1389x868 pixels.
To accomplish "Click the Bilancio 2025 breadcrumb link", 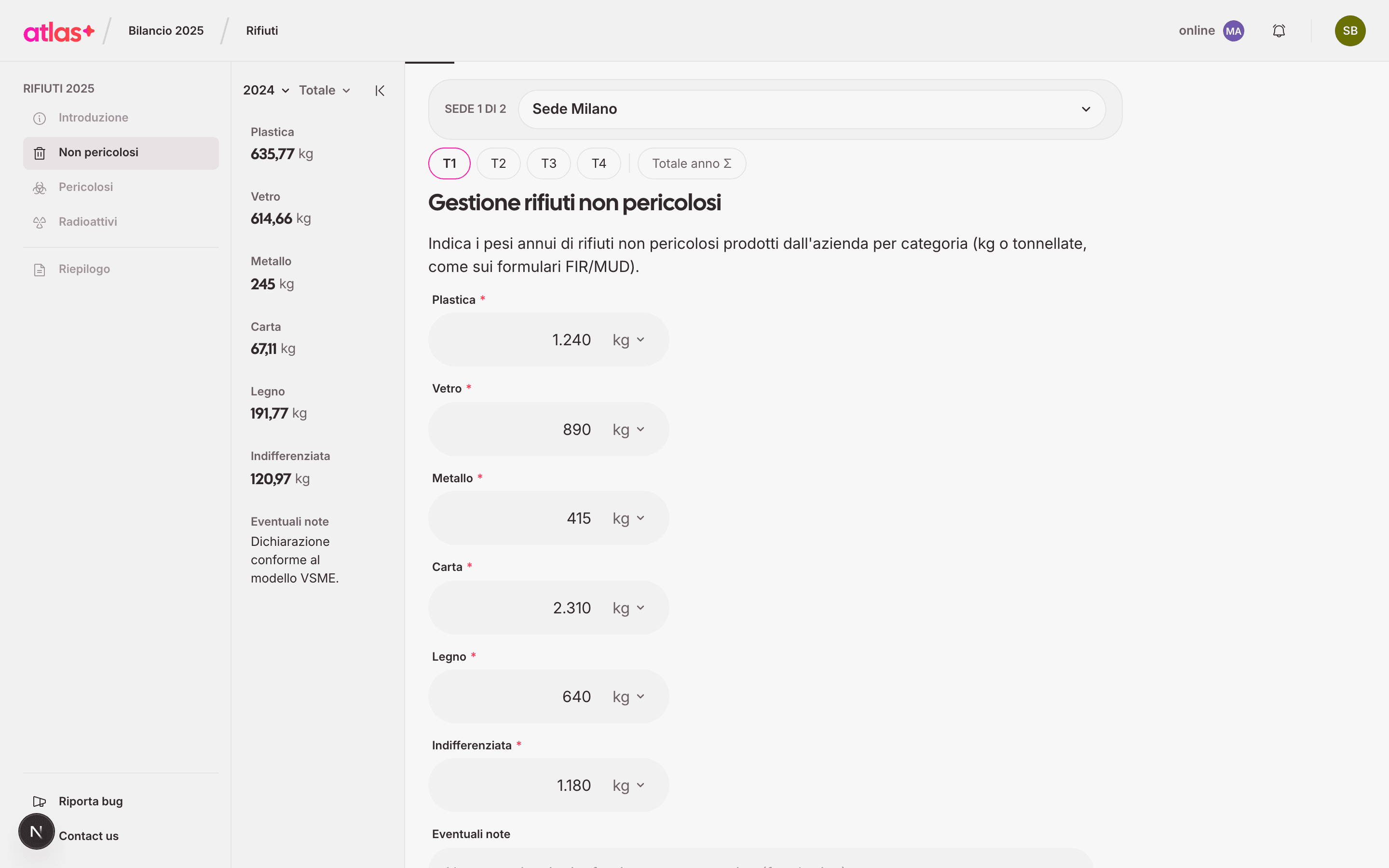I will click(166, 31).
